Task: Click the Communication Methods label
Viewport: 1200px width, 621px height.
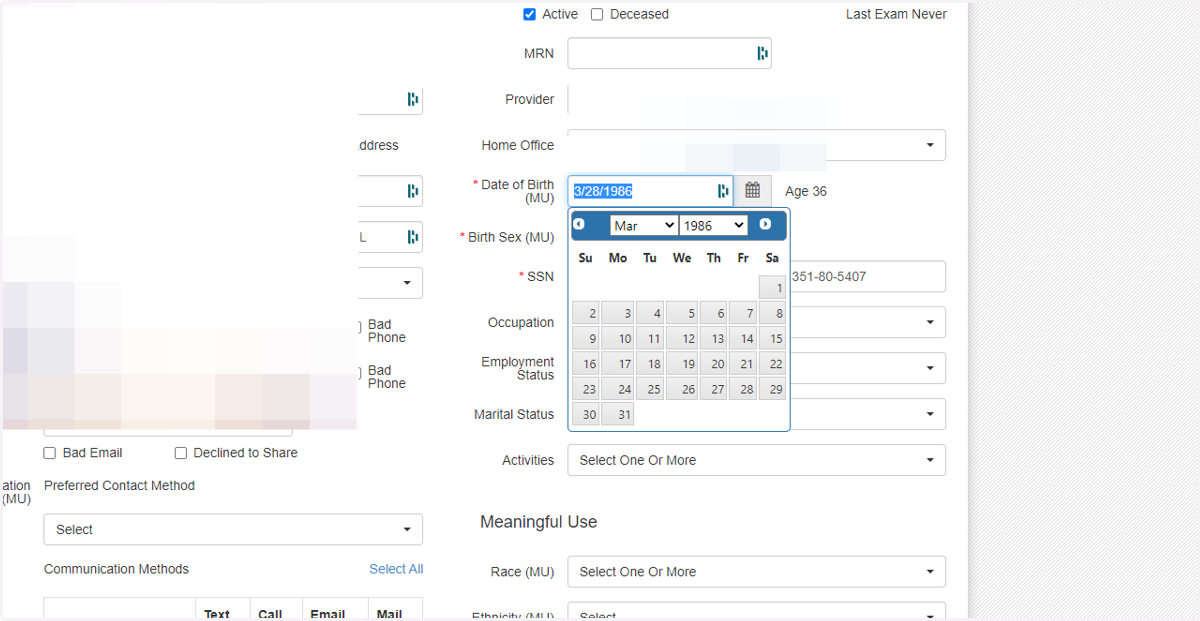Action: click(116, 569)
